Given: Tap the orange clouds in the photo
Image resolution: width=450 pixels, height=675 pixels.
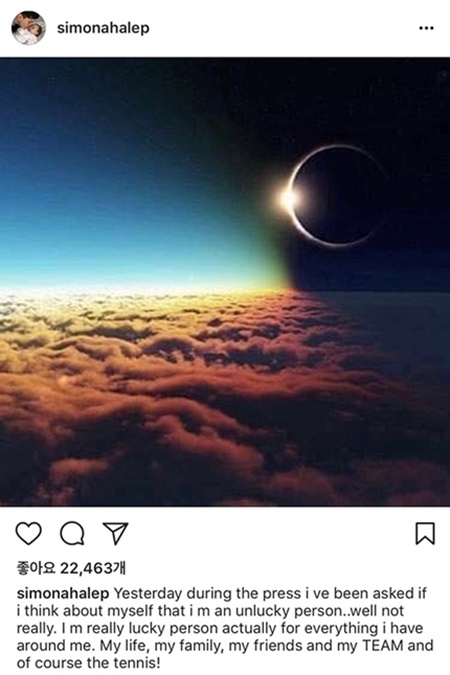Looking at the screenshot, I should 172,387.
